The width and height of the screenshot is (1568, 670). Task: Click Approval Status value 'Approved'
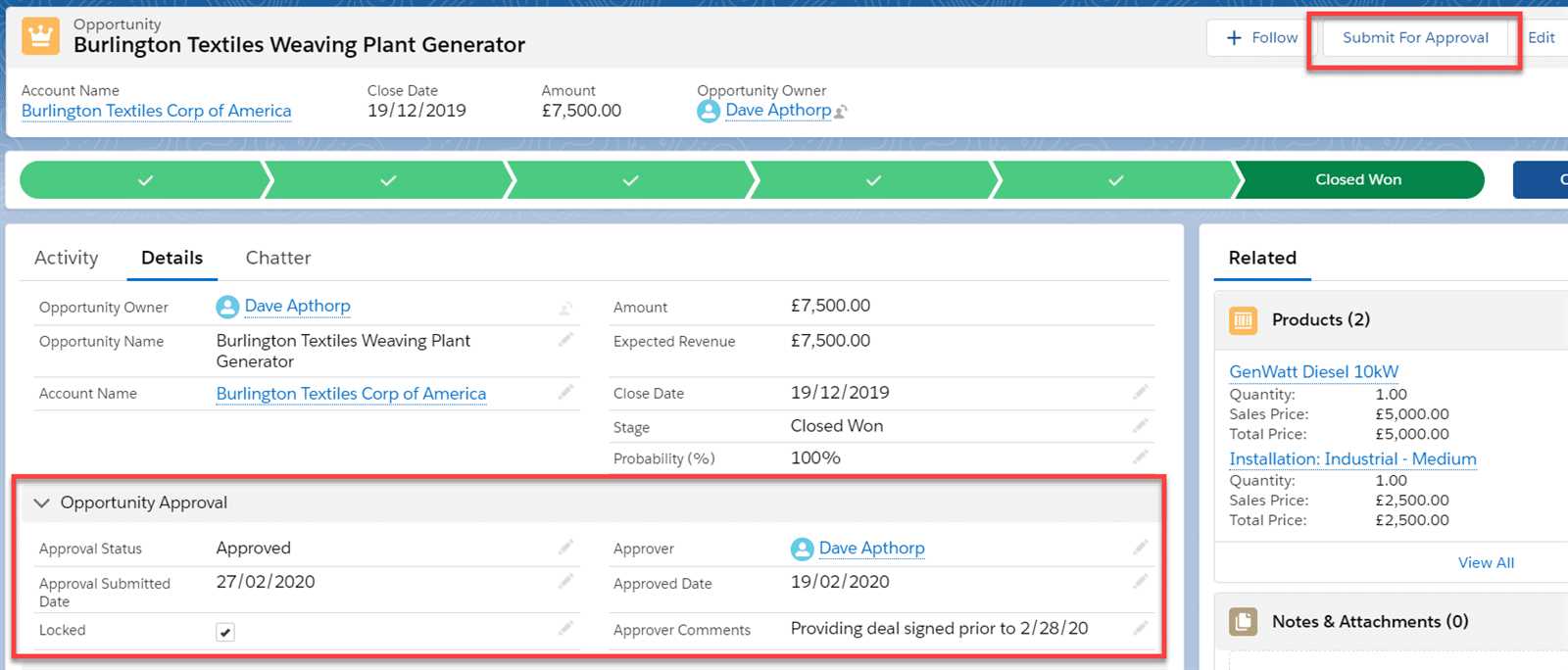click(254, 548)
